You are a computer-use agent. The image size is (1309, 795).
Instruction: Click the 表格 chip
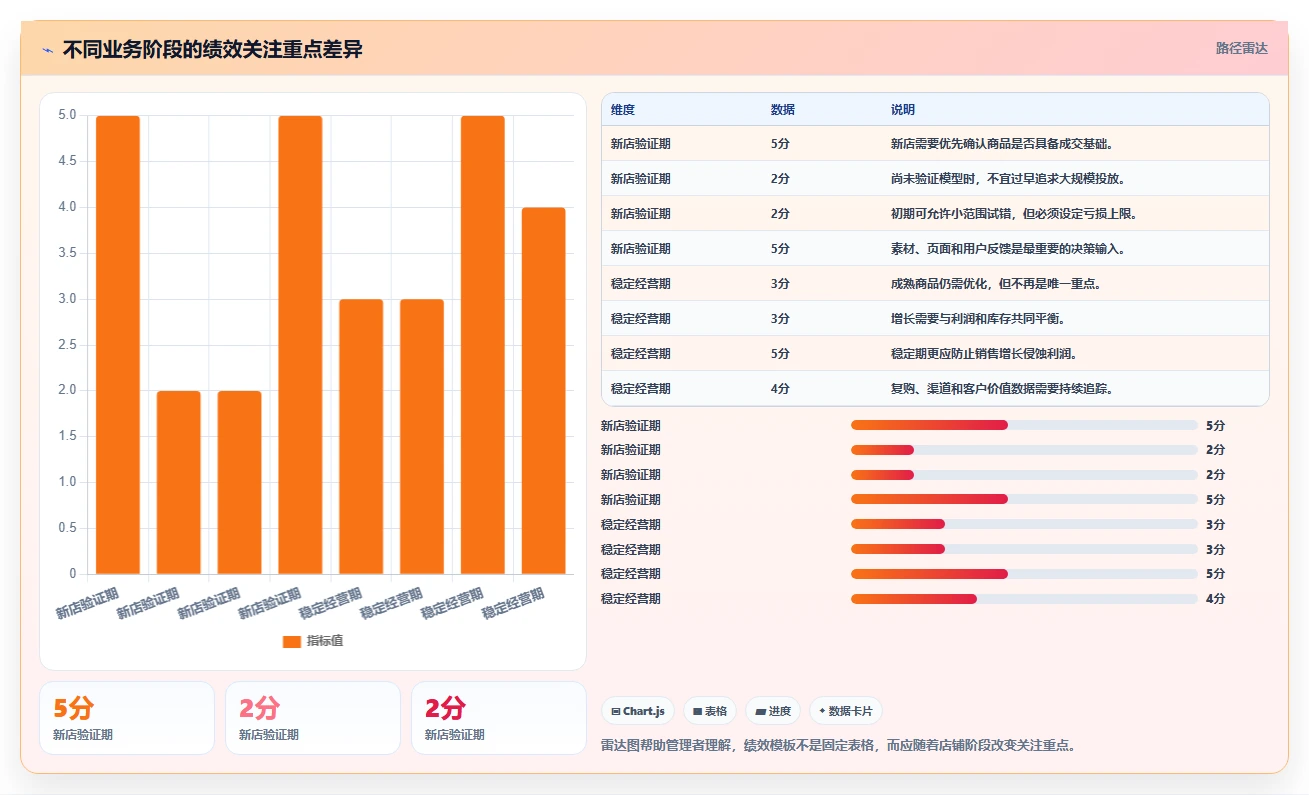pyautogui.click(x=710, y=711)
